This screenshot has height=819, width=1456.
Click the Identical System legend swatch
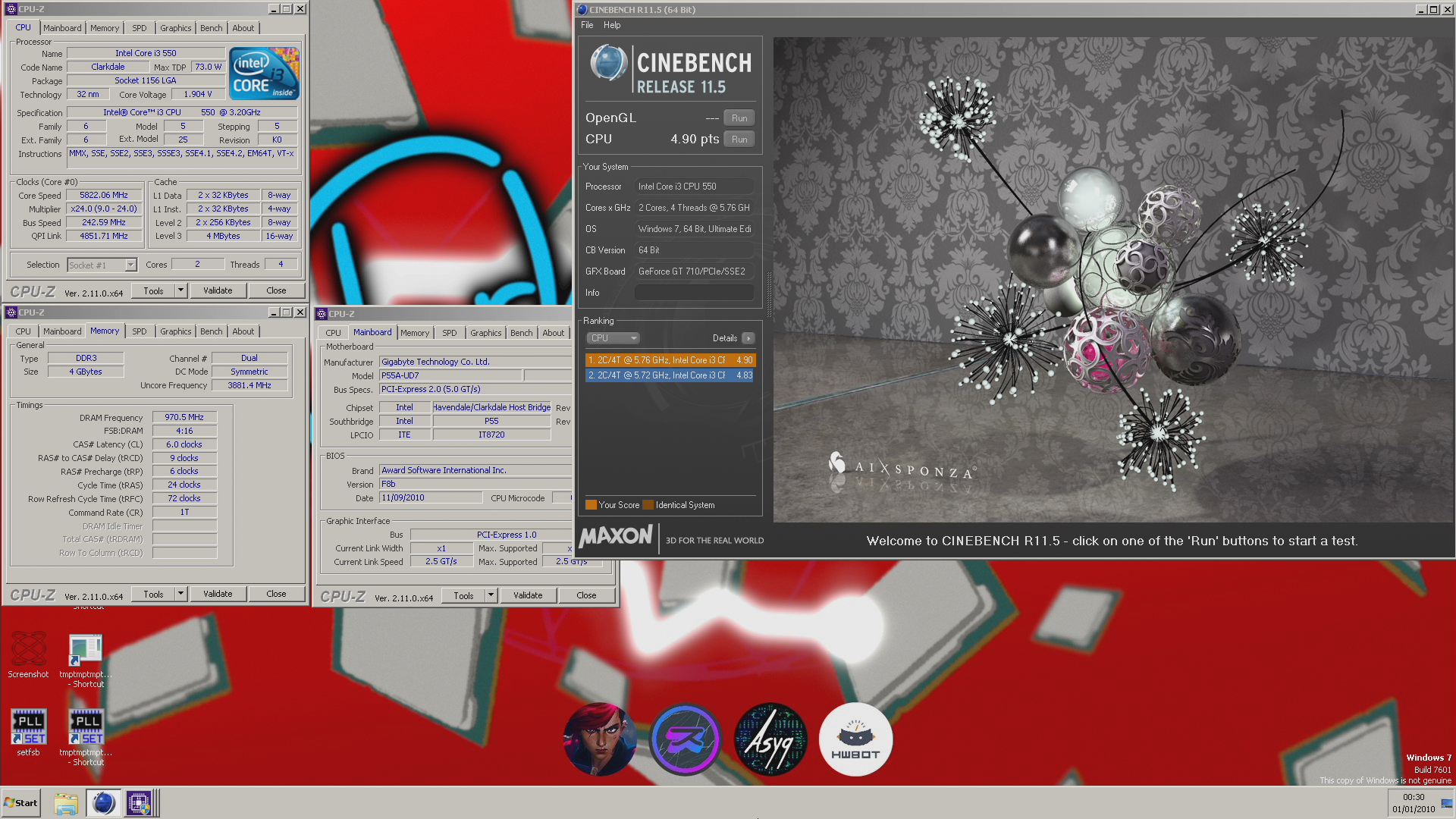point(648,505)
